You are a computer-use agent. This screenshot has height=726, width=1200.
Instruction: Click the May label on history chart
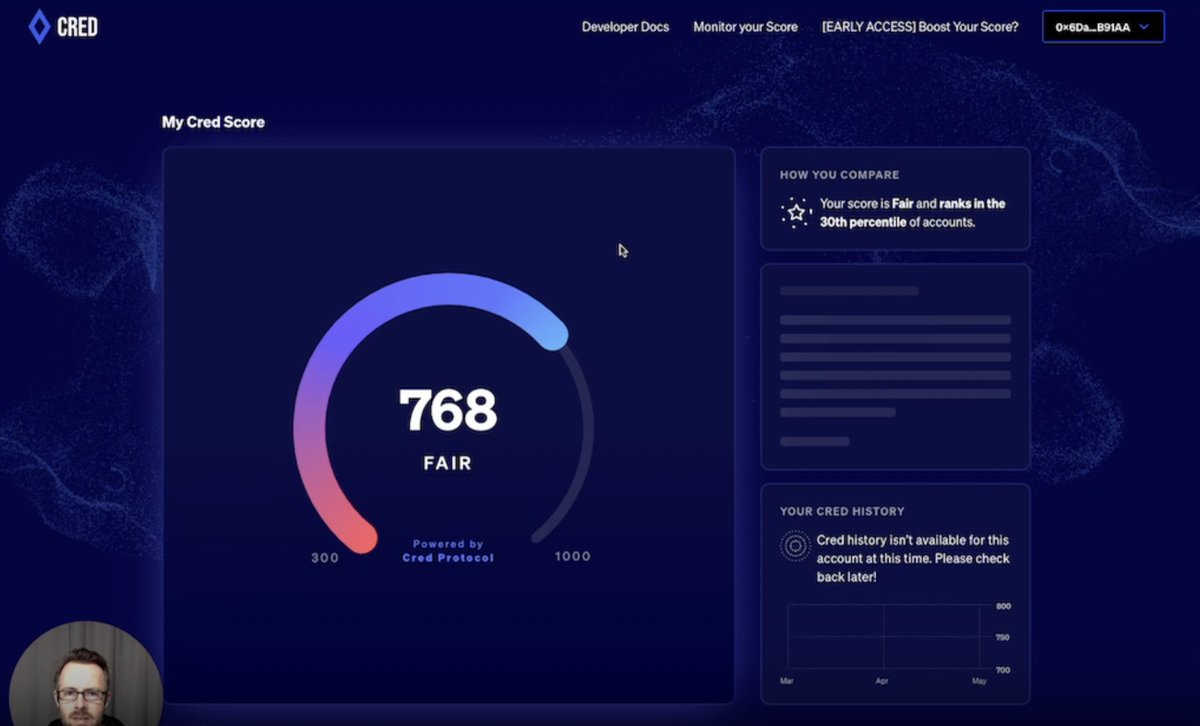[x=978, y=681]
